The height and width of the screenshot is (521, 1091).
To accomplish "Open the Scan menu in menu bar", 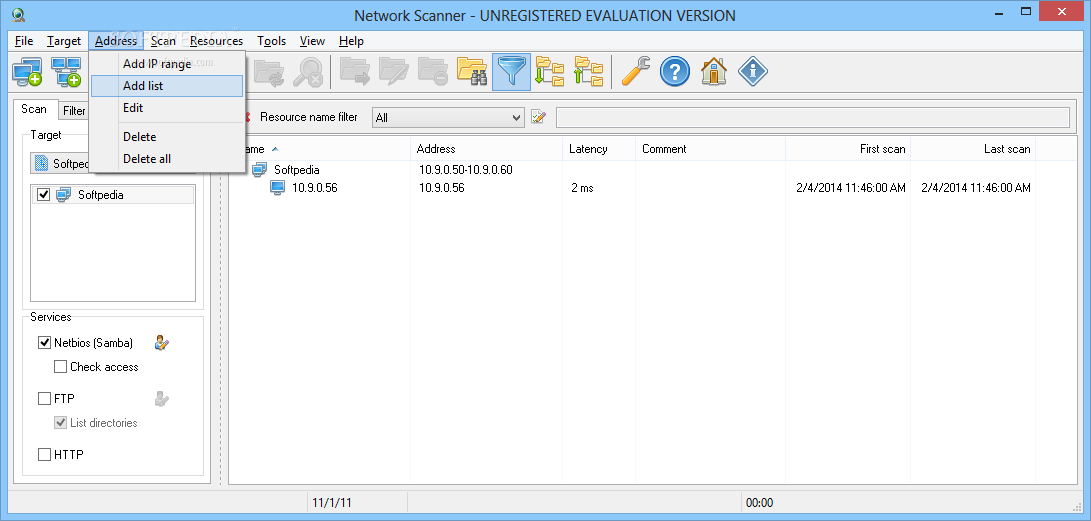I will [164, 41].
